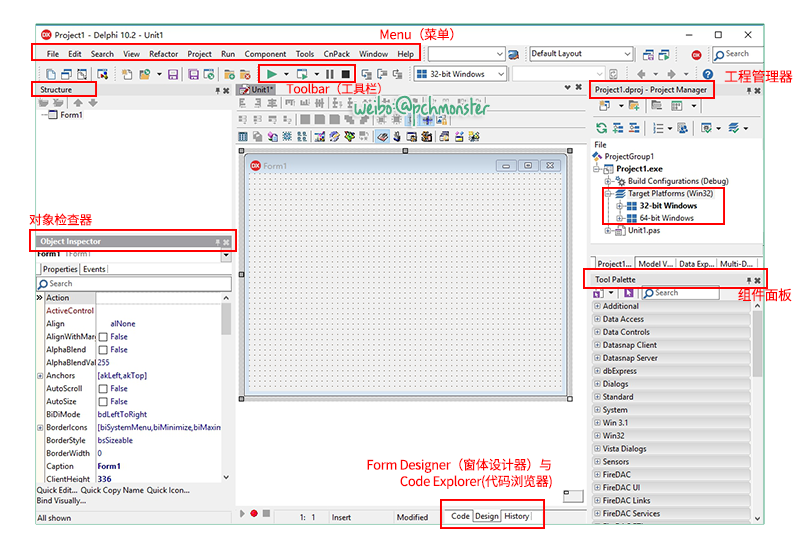This screenshot has width=800, height=549.
Task: Click the Move Down arrow in Structure panel
Action: 92,103
